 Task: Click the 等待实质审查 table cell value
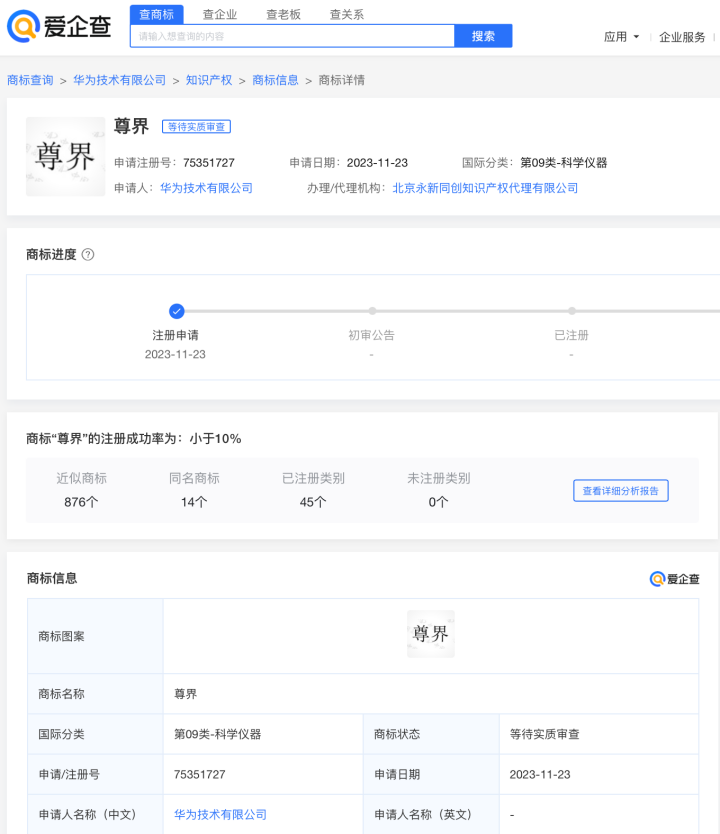coord(545,734)
